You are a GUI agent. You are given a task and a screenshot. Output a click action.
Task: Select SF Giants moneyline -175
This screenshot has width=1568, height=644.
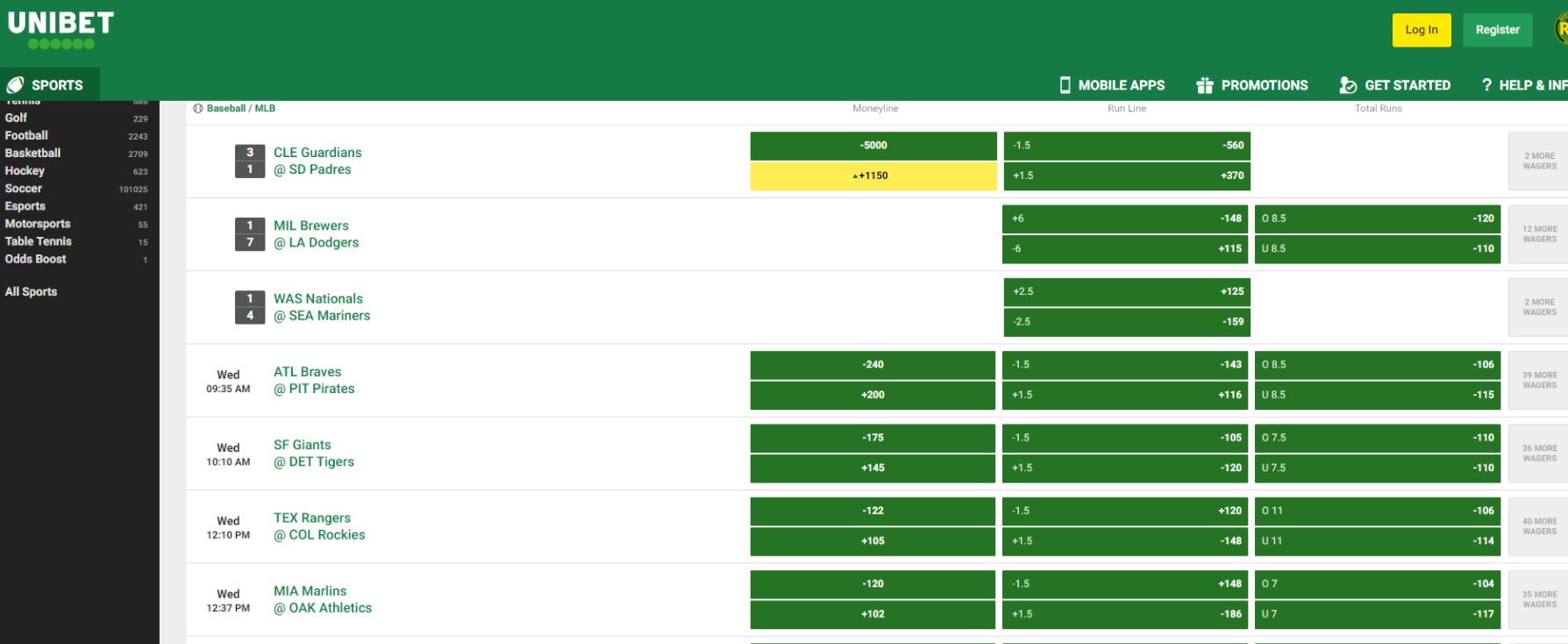tap(873, 438)
